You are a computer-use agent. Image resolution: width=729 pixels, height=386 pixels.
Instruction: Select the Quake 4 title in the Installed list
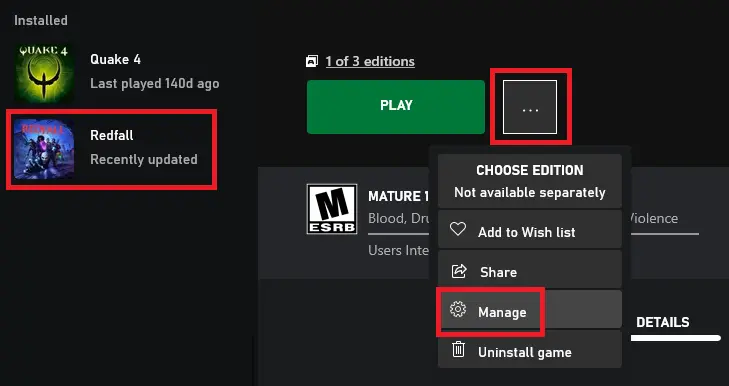tap(115, 60)
